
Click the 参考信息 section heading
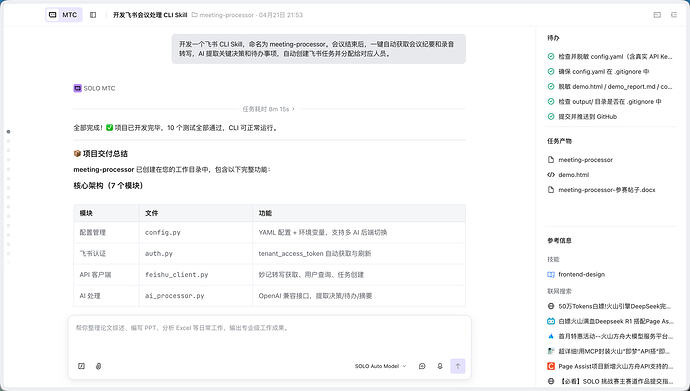tap(559, 241)
